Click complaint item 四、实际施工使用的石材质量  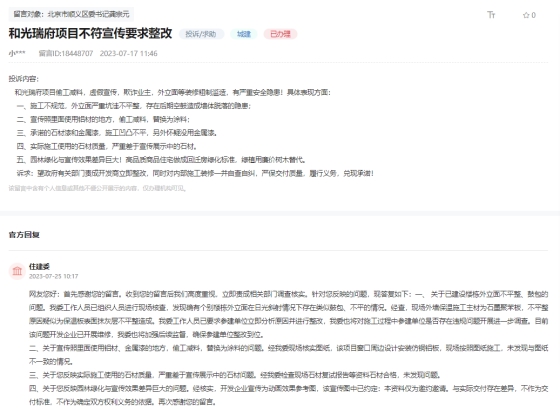(x=106, y=146)
